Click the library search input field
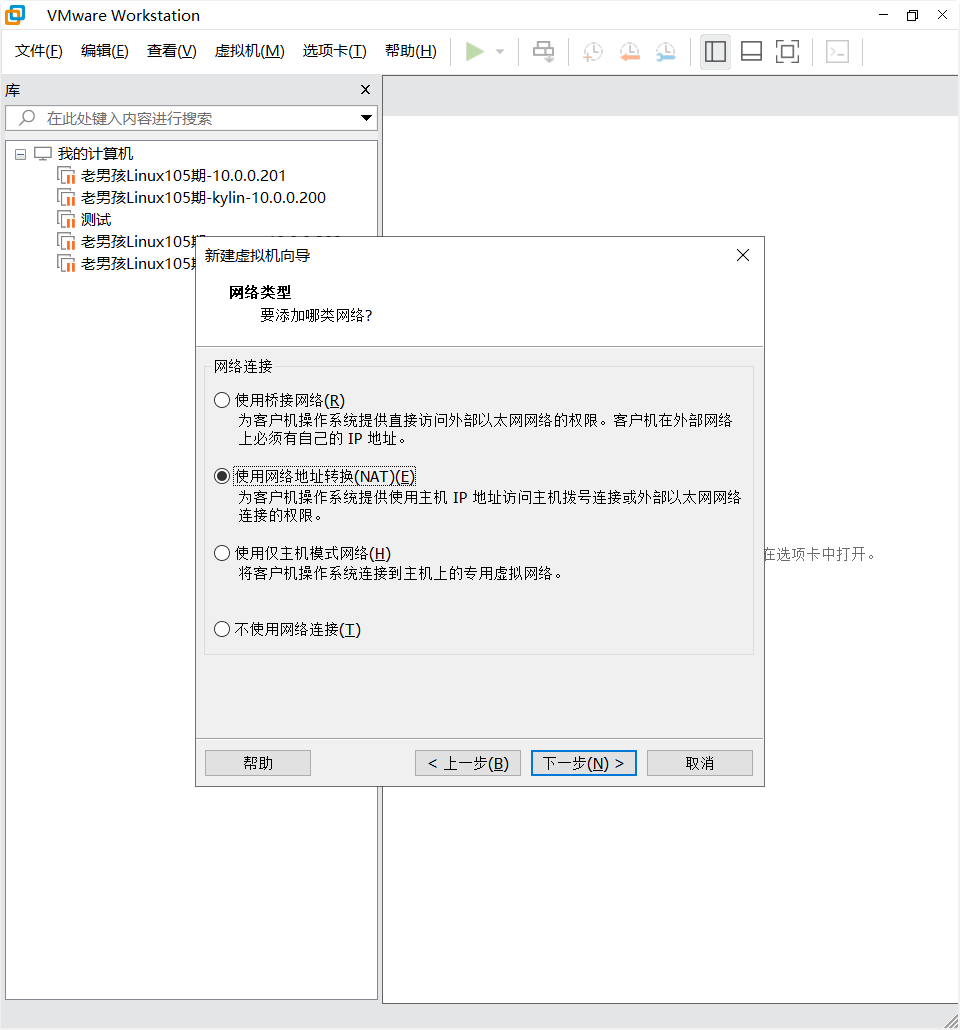 coord(191,118)
